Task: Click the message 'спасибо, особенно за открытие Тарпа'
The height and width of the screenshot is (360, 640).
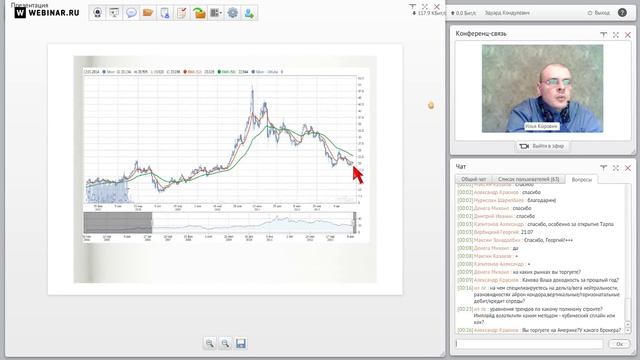Action: coord(570,224)
